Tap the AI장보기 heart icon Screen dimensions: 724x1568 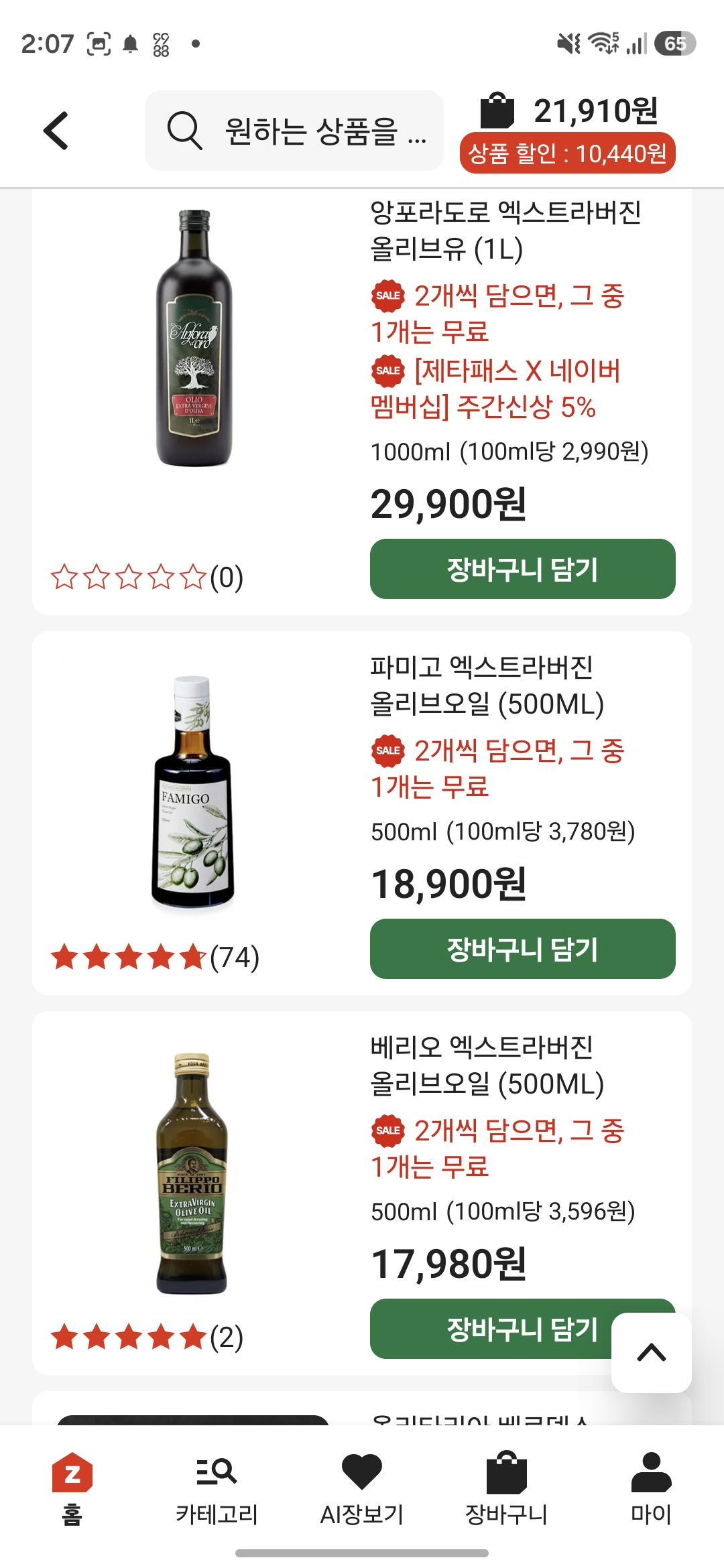(362, 1472)
